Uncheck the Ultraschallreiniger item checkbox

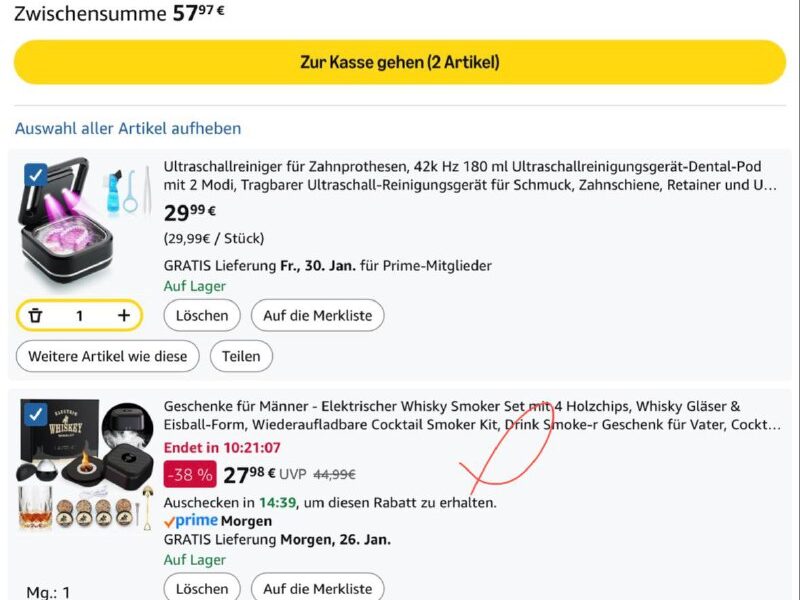click(36, 176)
